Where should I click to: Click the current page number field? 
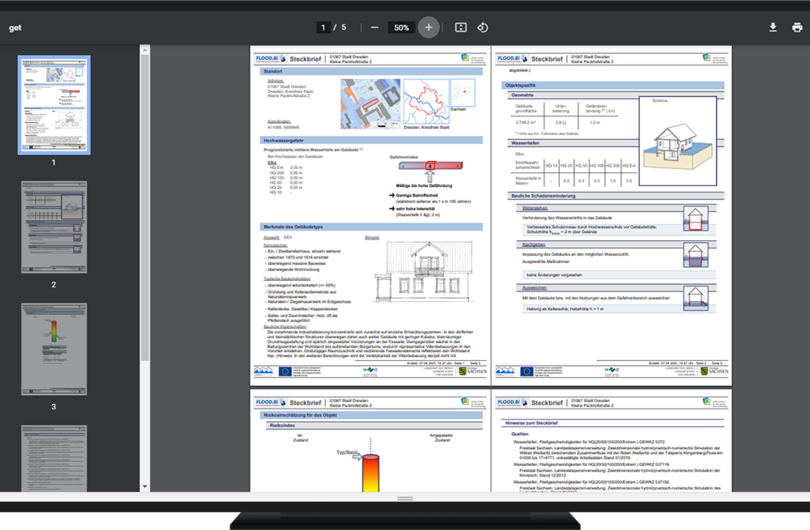point(322,28)
